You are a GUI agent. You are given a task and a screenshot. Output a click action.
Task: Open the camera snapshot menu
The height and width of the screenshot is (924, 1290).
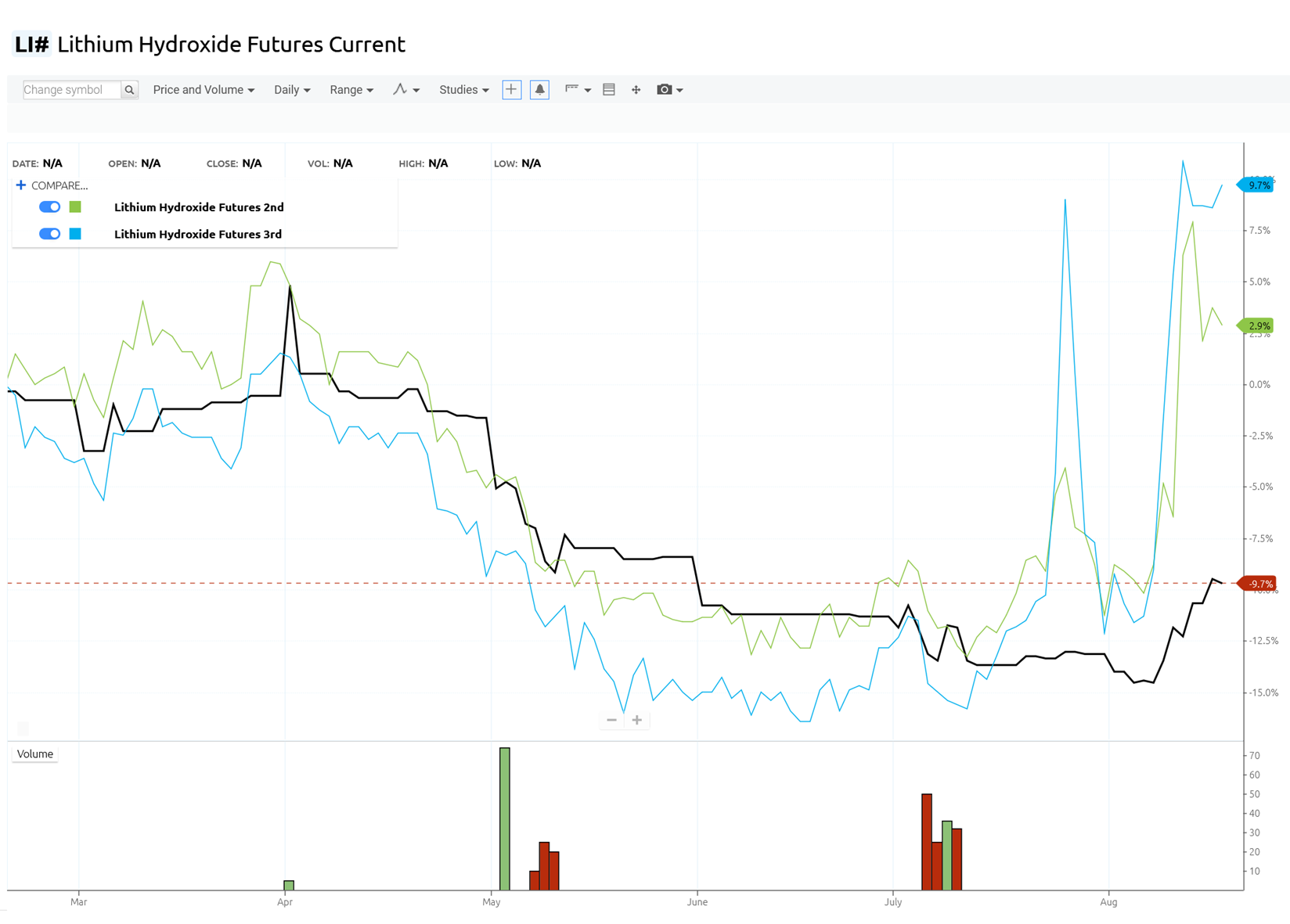coord(669,90)
